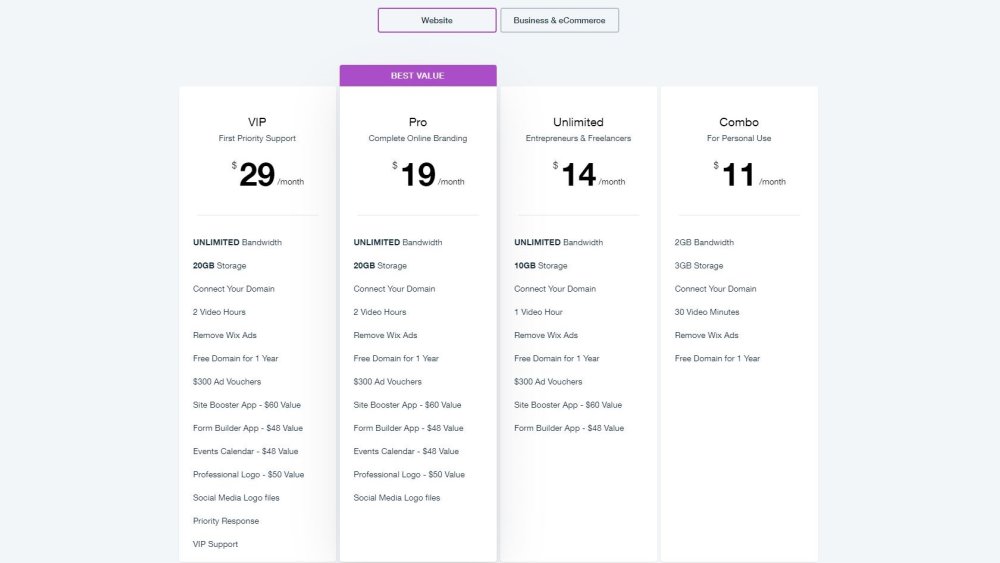Click Combo plan's Free Domain for 1 Year
Screen dimensions: 1000x563
point(717,358)
